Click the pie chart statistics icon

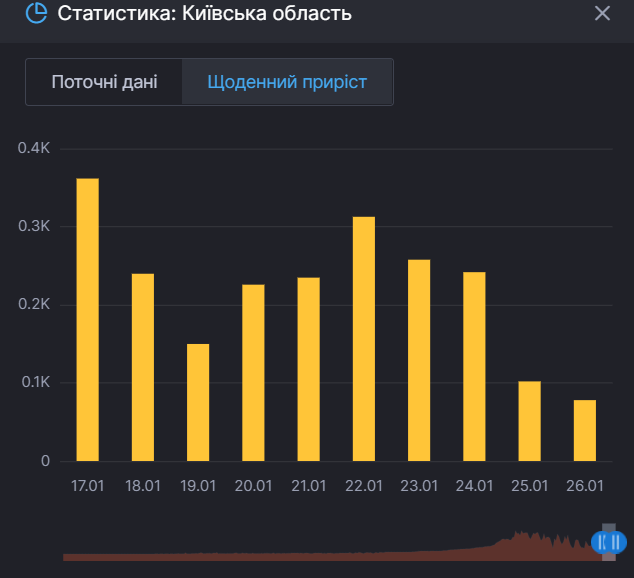[37, 14]
